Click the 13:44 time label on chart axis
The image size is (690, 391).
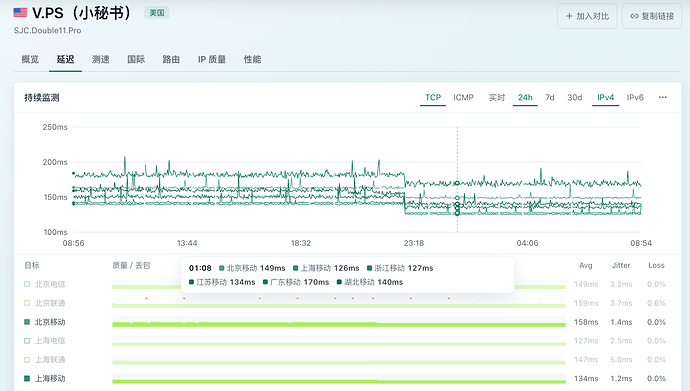point(187,243)
